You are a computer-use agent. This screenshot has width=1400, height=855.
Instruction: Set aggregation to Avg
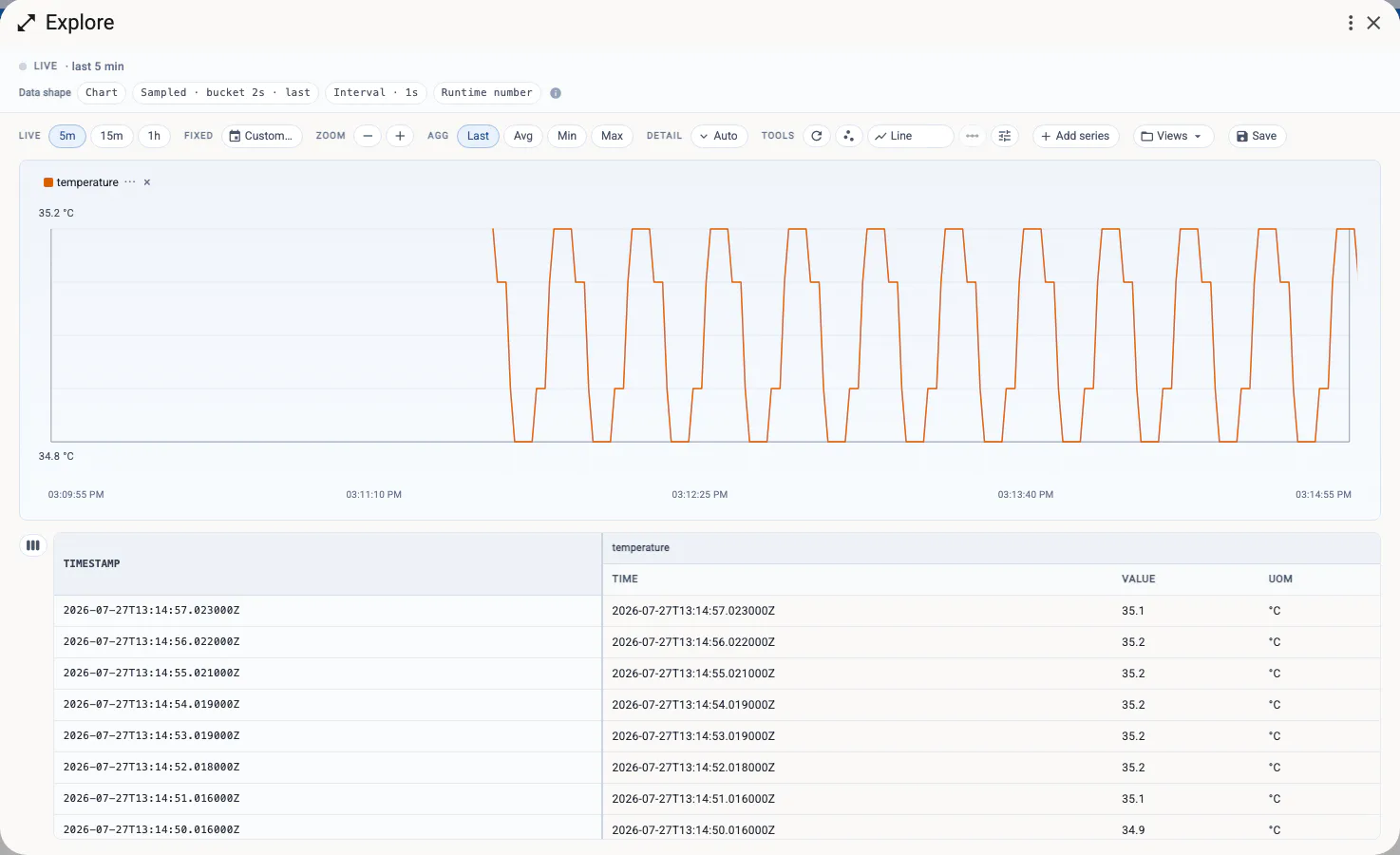pos(523,136)
